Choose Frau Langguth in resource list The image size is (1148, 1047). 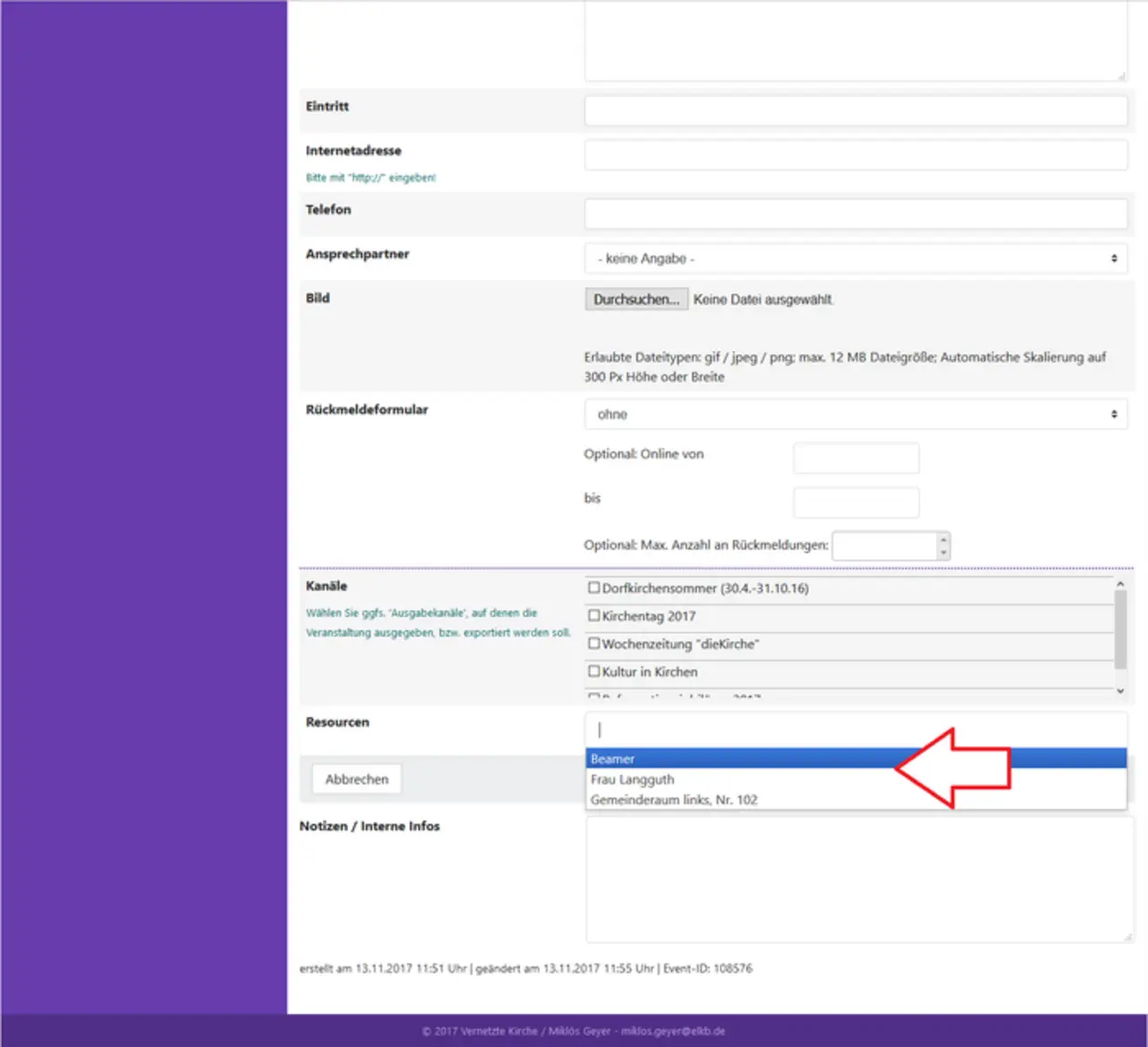tap(856, 780)
